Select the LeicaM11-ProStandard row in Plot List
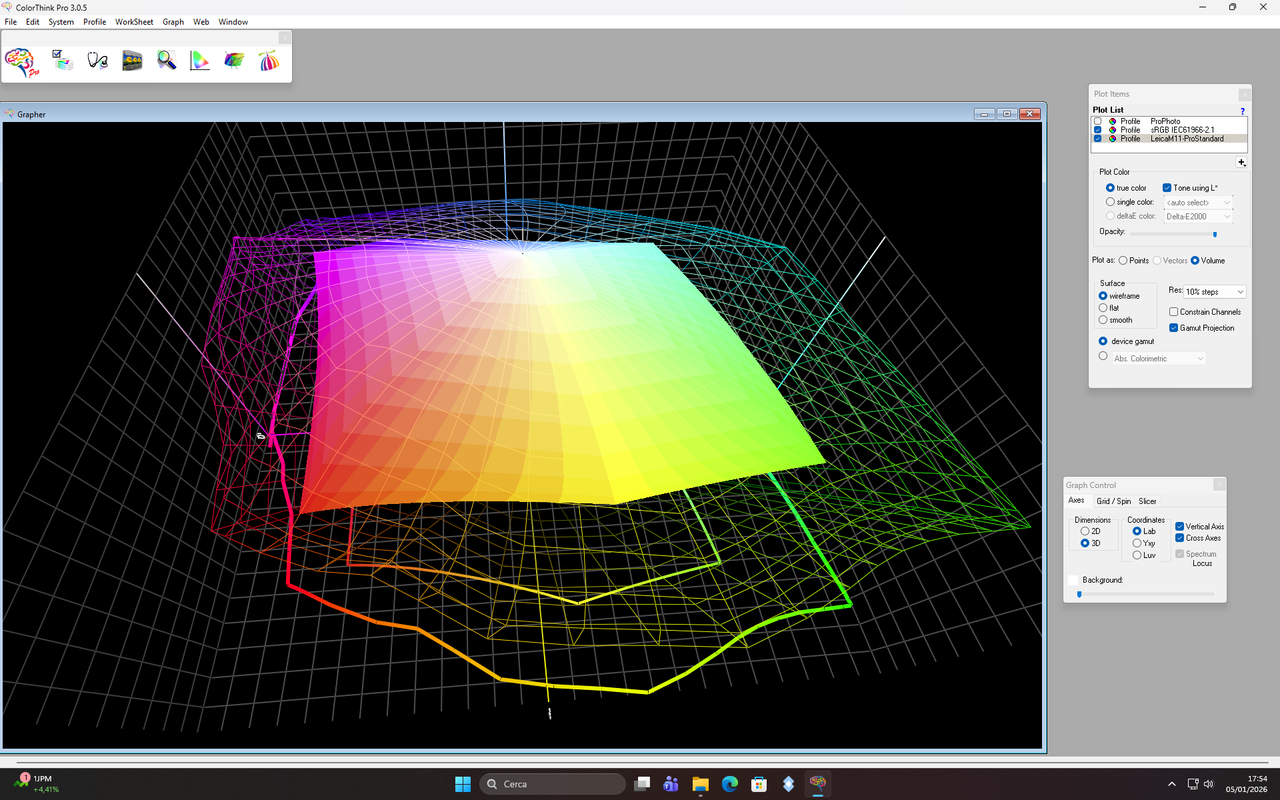 [1171, 139]
